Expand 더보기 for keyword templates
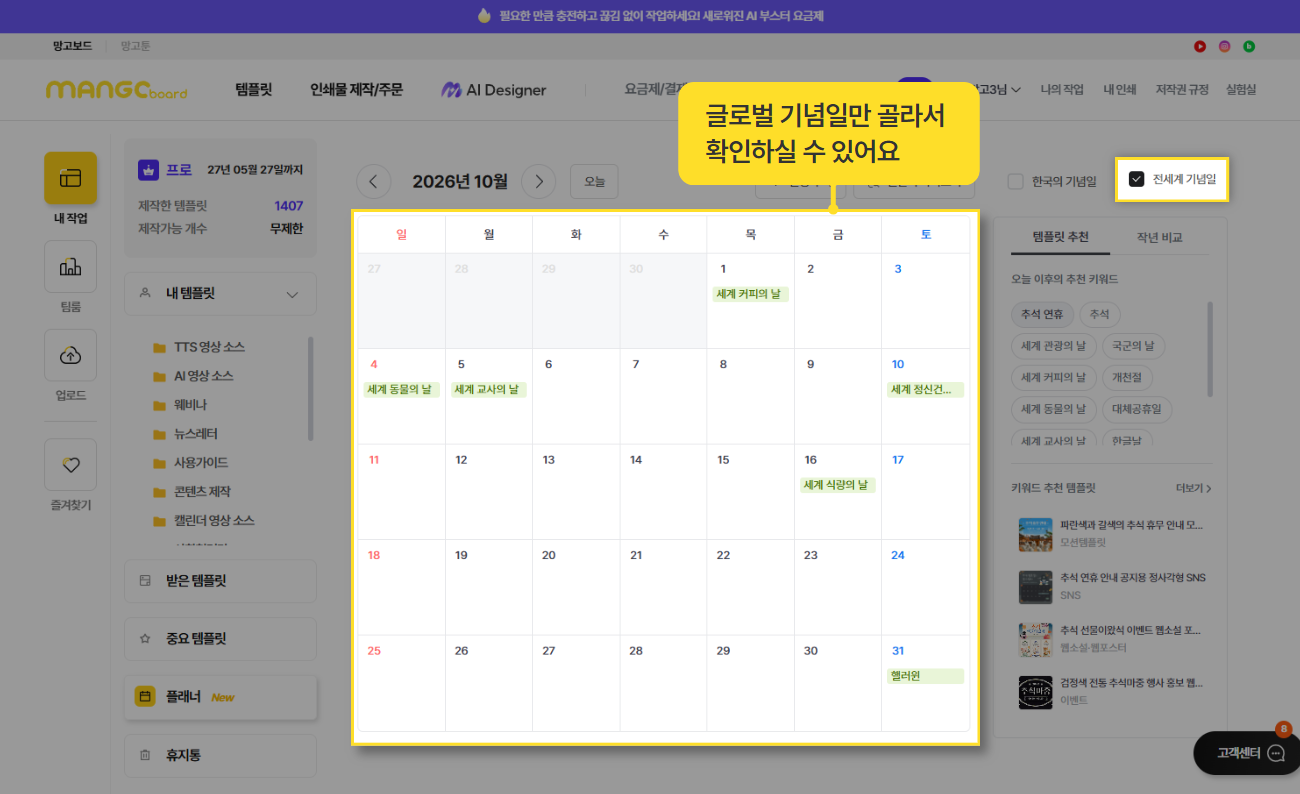This screenshot has width=1300, height=794. [1194, 488]
